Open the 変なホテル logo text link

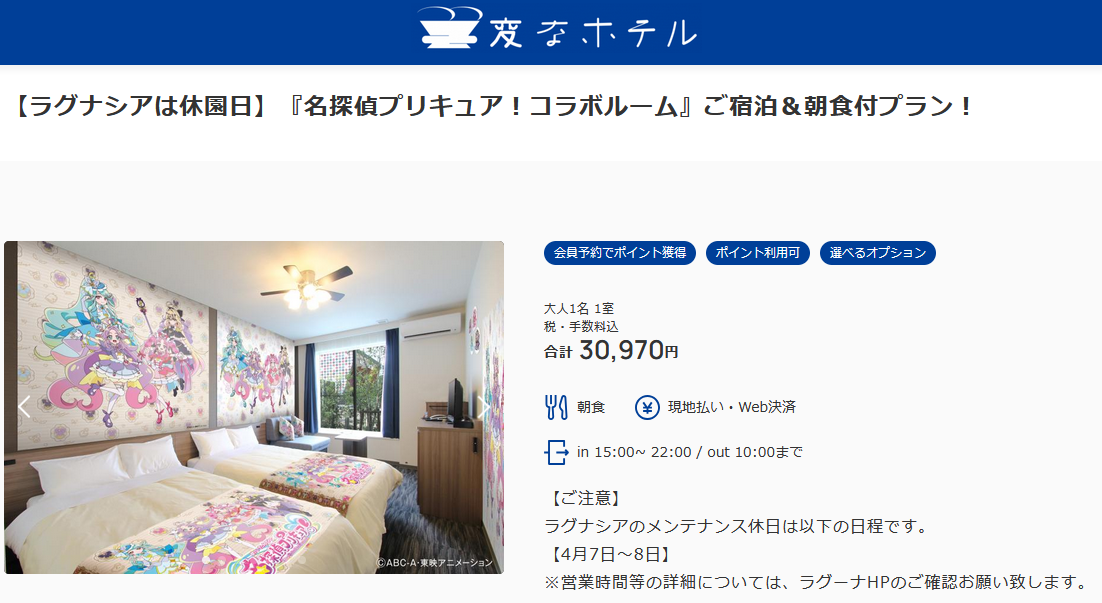click(592, 32)
